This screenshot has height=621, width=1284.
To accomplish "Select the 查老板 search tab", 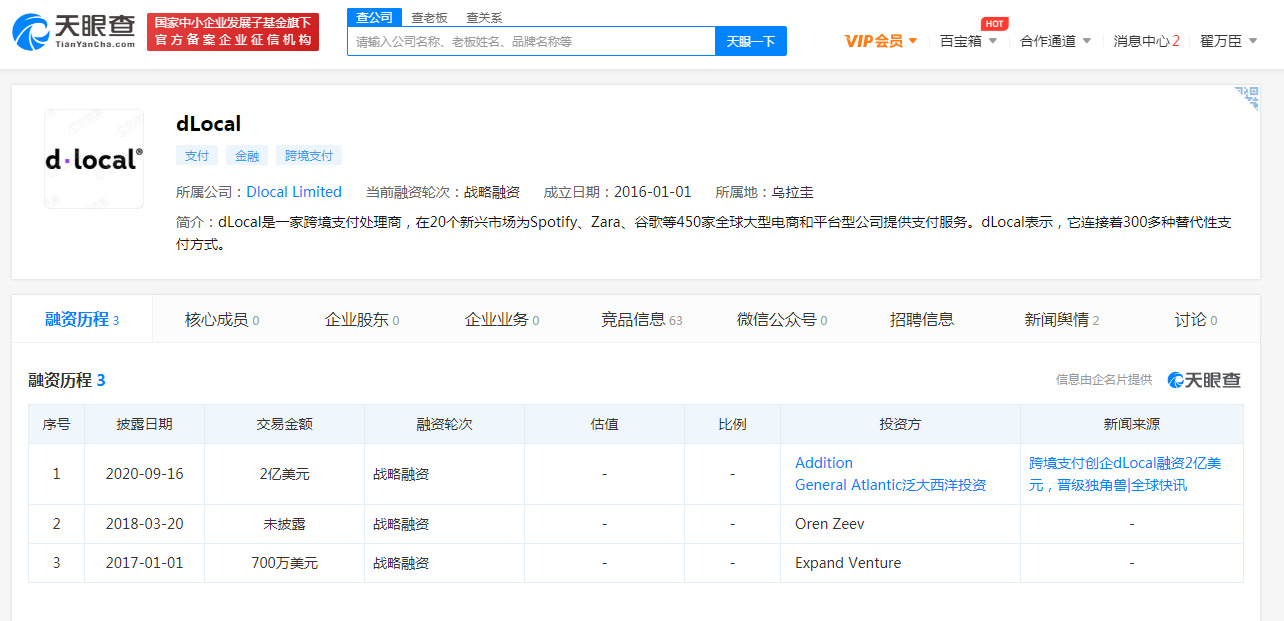I will (430, 17).
